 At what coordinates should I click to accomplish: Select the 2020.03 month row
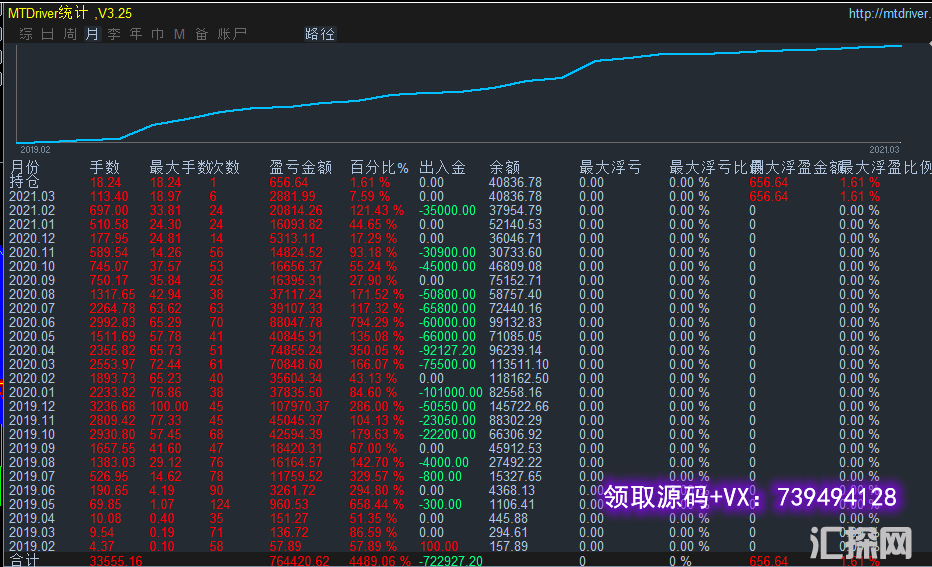click(x=32, y=364)
